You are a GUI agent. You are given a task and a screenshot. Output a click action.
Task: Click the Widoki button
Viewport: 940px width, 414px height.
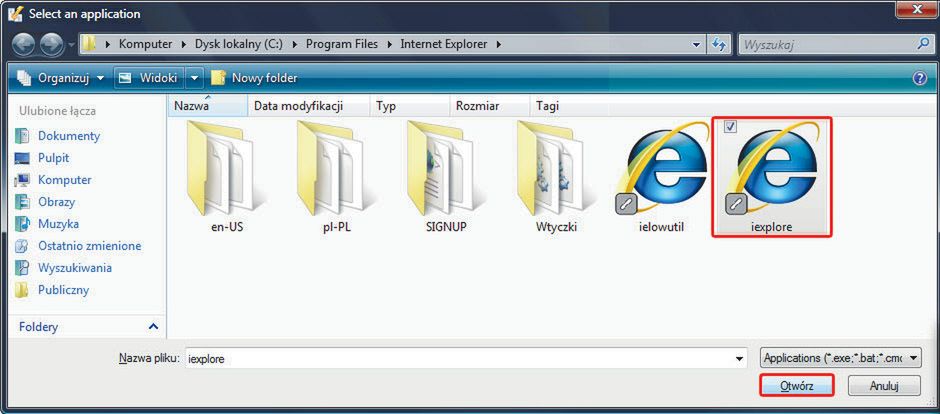150,78
